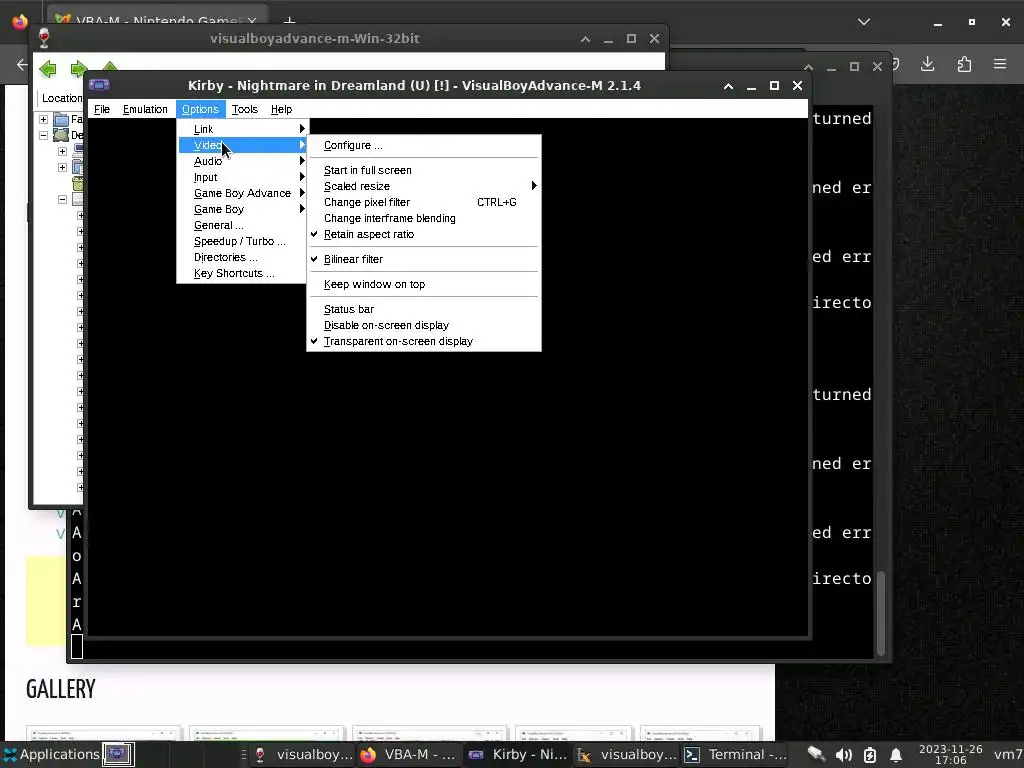Open Directories ... settings
The image size is (1024, 768).
pos(242,257)
